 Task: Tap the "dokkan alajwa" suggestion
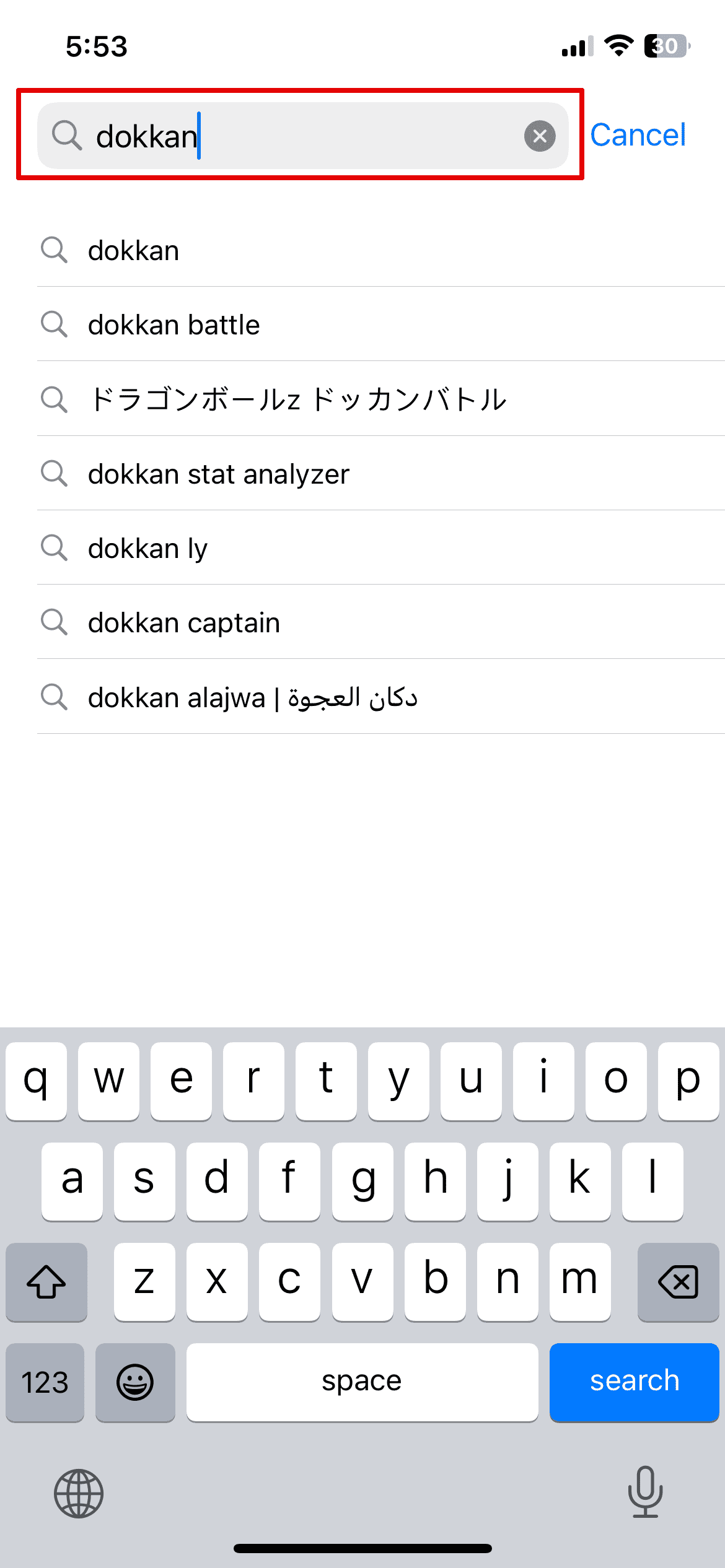(x=252, y=698)
